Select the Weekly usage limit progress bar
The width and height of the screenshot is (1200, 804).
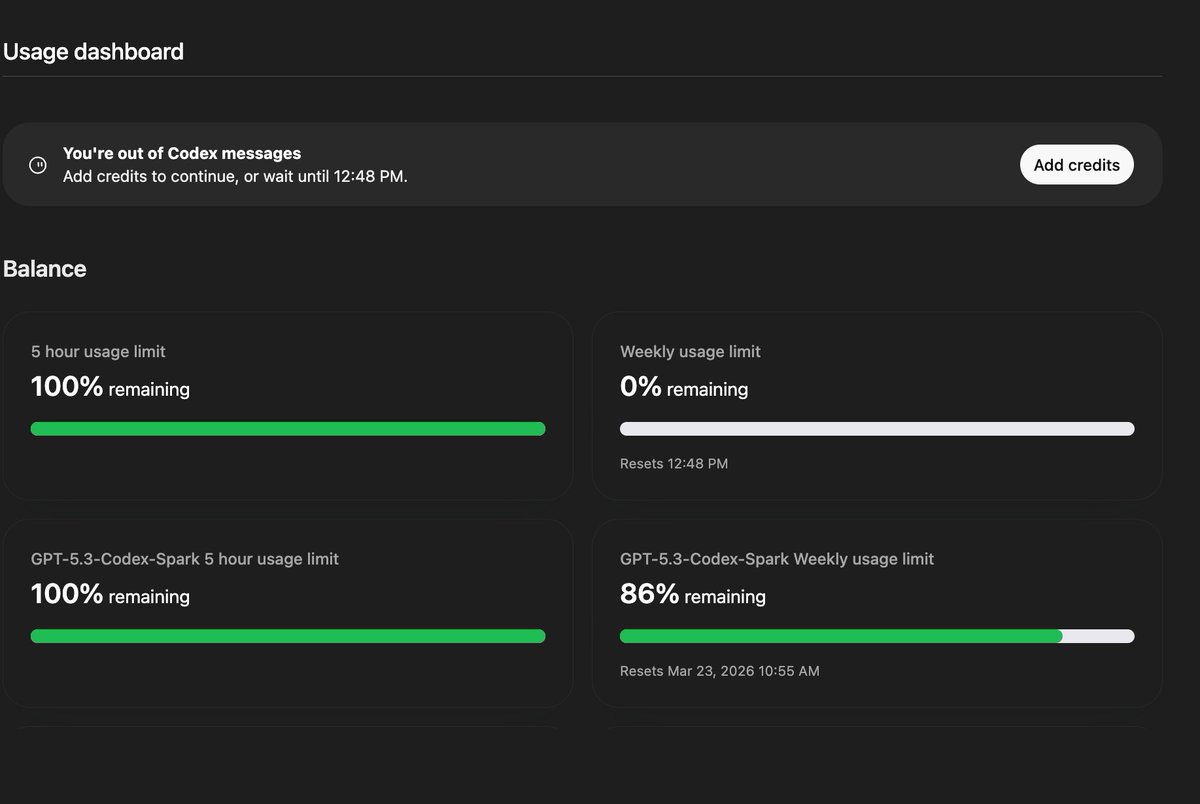pos(877,429)
